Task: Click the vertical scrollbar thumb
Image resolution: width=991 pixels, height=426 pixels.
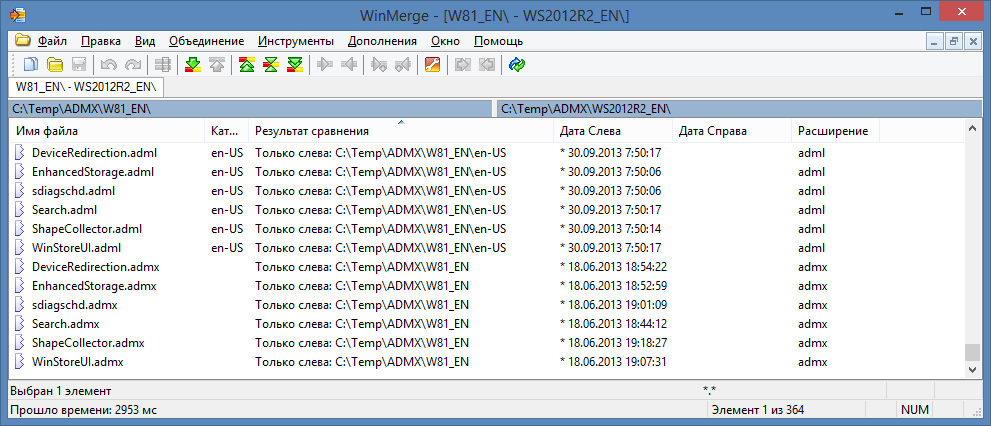Action: pos(973,352)
